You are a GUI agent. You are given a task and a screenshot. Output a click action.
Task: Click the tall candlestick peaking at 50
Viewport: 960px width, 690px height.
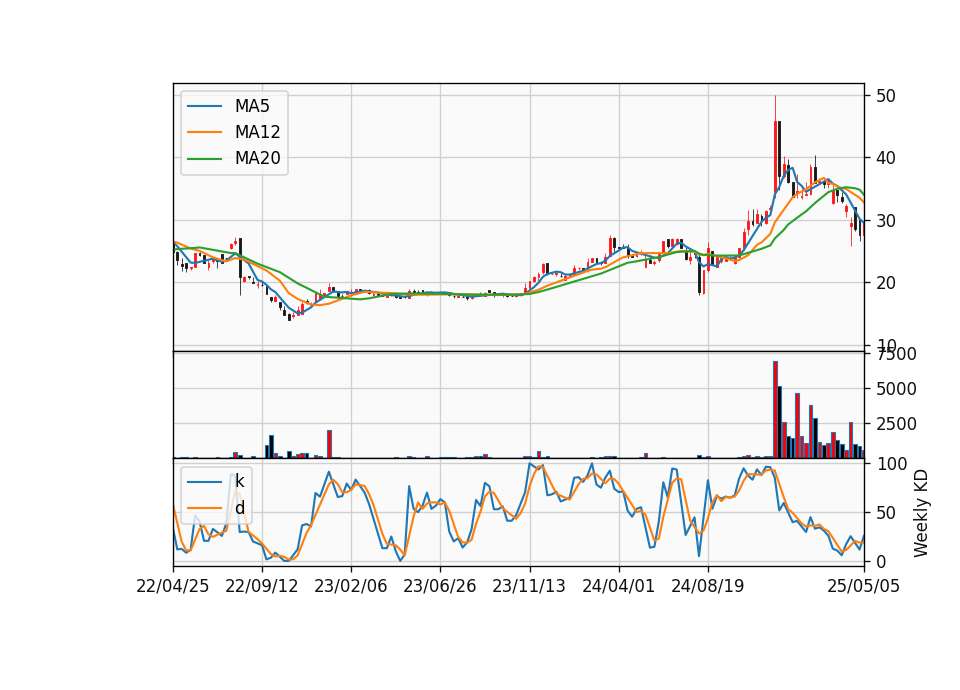coord(775,144)
